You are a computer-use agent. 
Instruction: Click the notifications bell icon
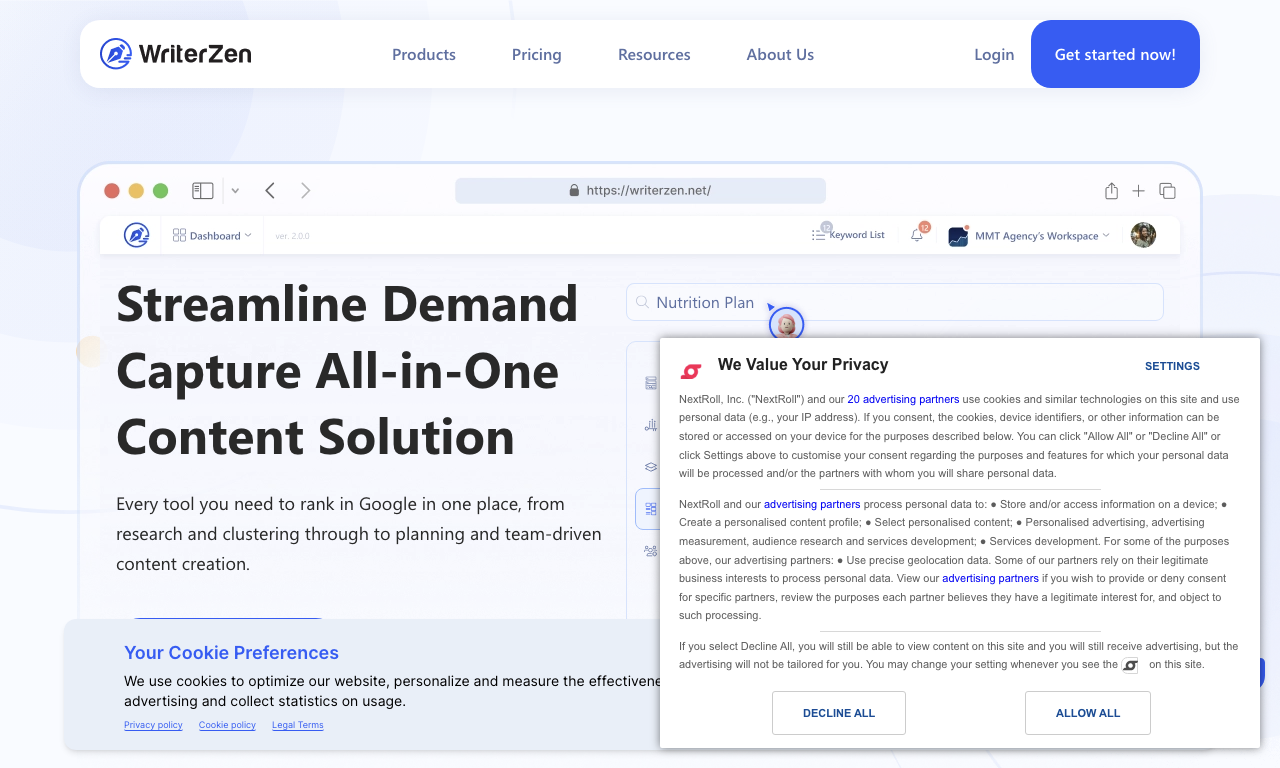tap(917, 235)
